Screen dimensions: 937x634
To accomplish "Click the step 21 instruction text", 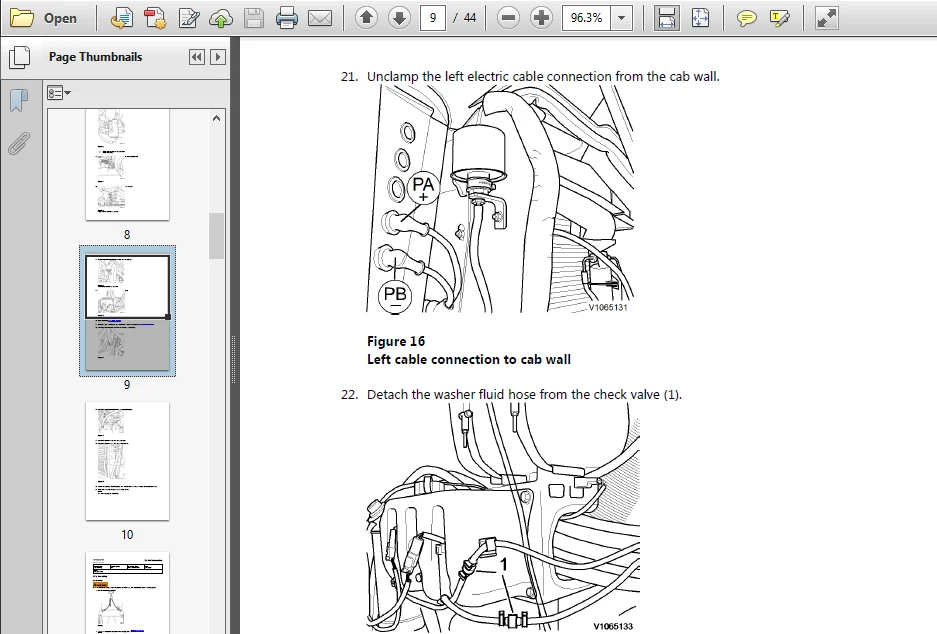I will point(543,76).
